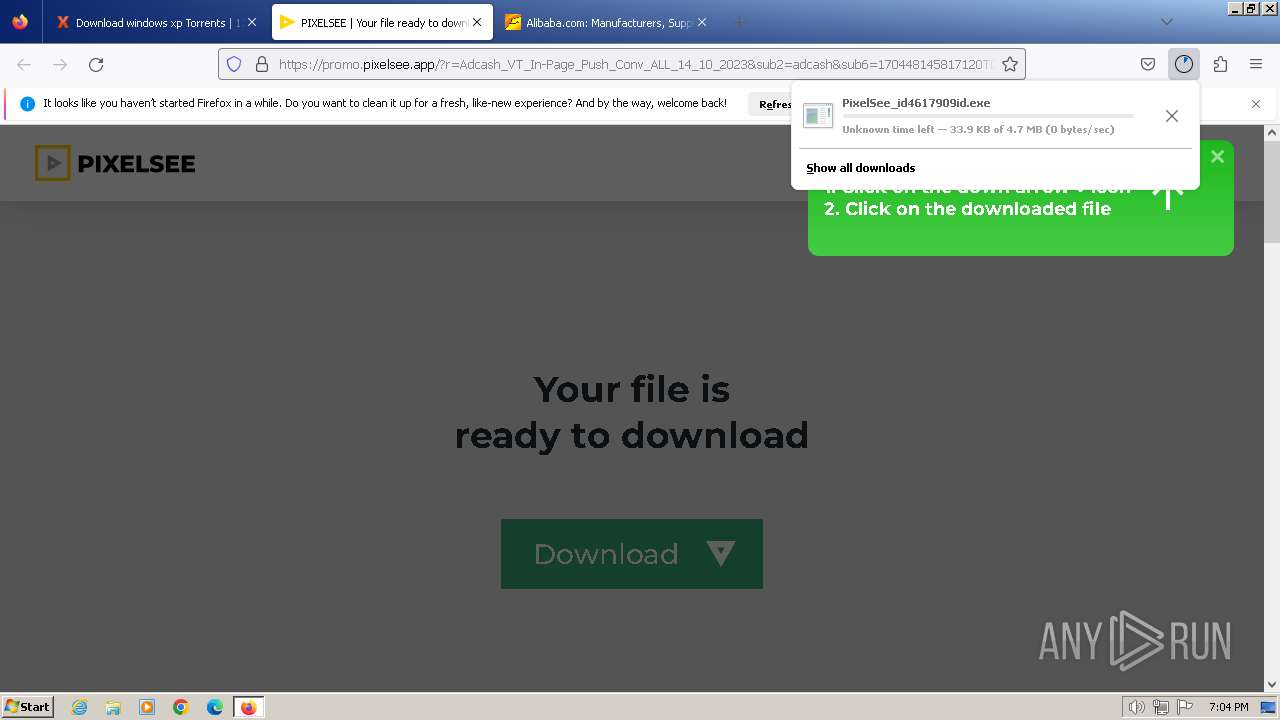
Task: Select the PIXELSEE file ready tab
Action: pos(382,22)
